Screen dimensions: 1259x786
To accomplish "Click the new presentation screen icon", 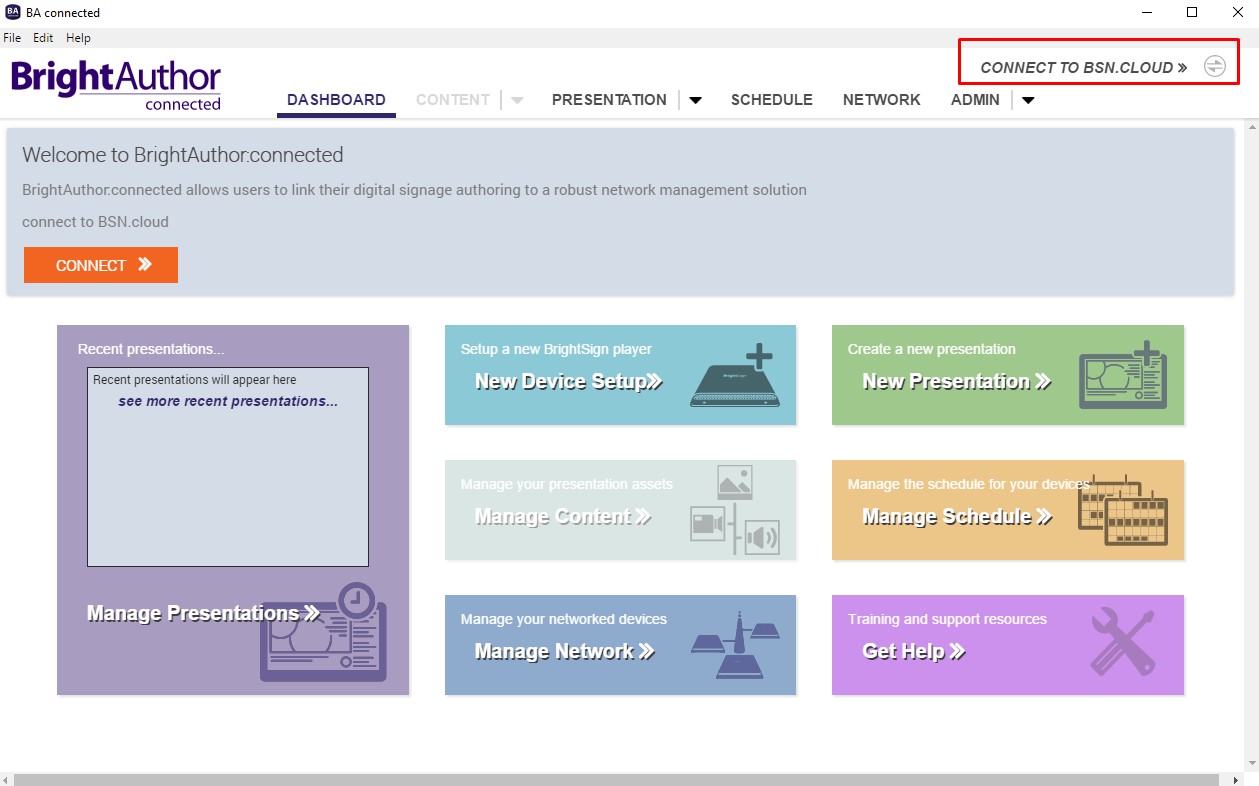I will click(x=1123, y=375).
